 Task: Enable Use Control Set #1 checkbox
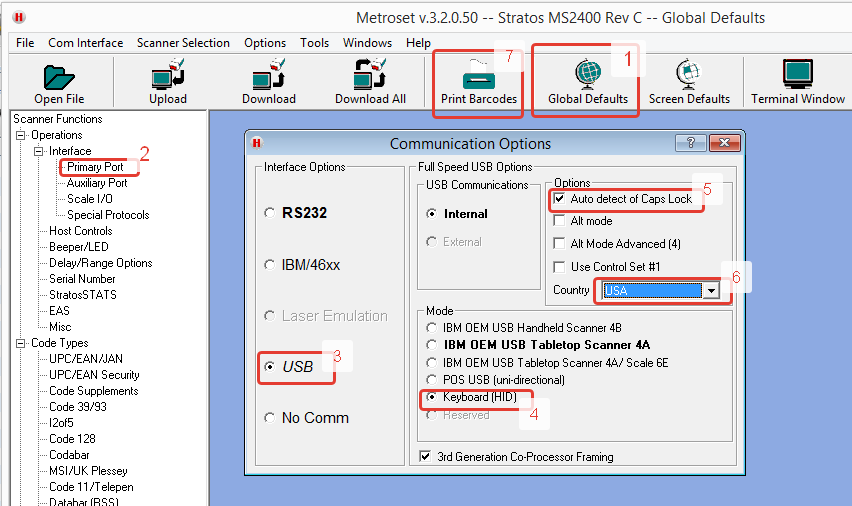coord(559,267)
